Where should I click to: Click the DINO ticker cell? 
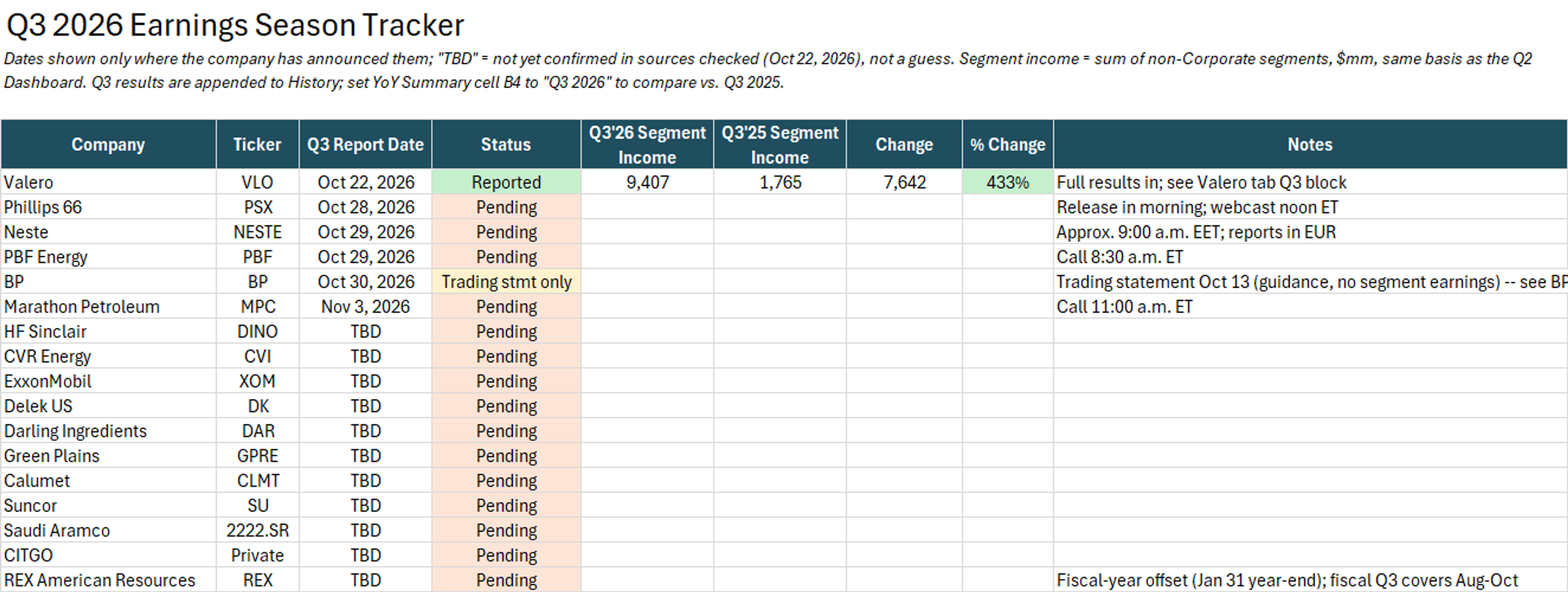point(258,332)
